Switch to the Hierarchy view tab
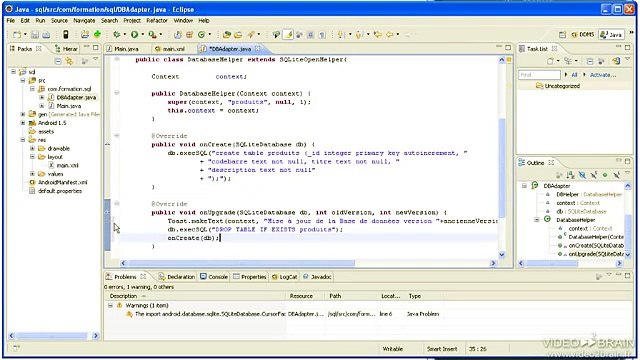640x360 pixels. 66,49
